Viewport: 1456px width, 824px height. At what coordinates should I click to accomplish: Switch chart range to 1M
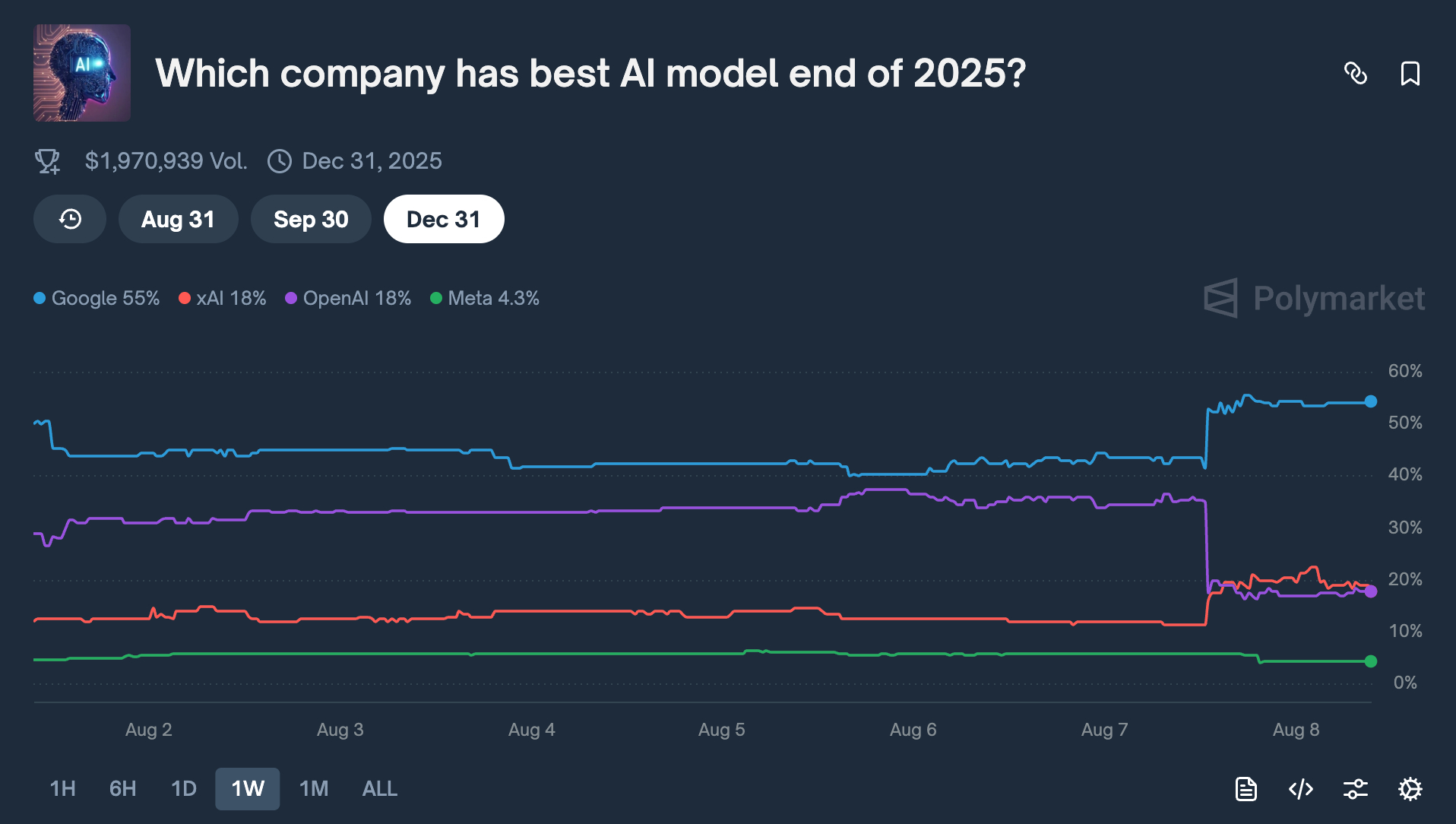coord(314,789)
